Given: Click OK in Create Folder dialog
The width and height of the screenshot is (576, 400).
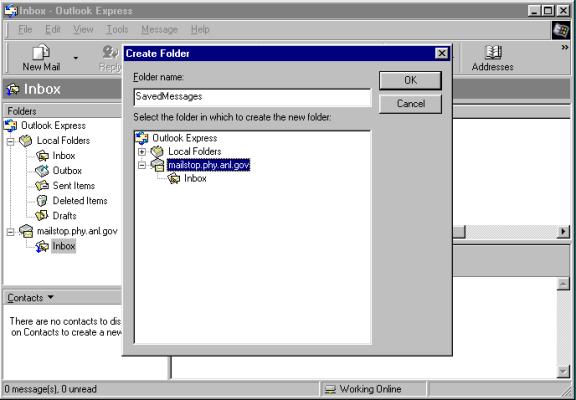Looking at the screenshot, I should (x=410, y=80).
